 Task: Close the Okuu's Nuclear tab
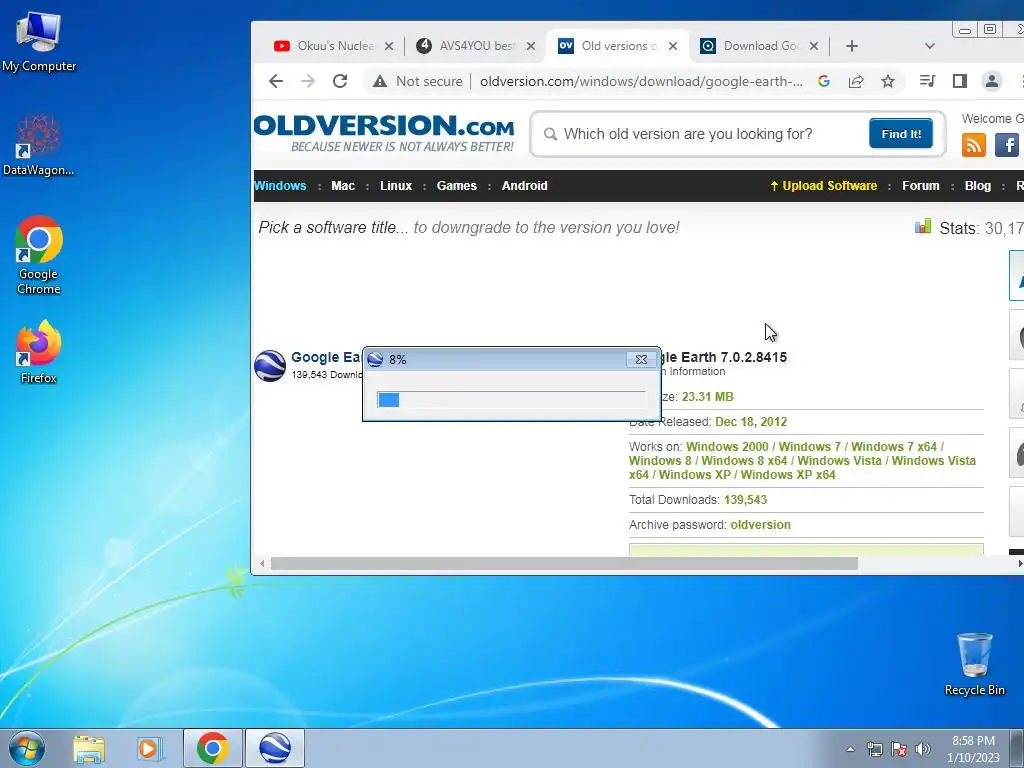(389, 46)
